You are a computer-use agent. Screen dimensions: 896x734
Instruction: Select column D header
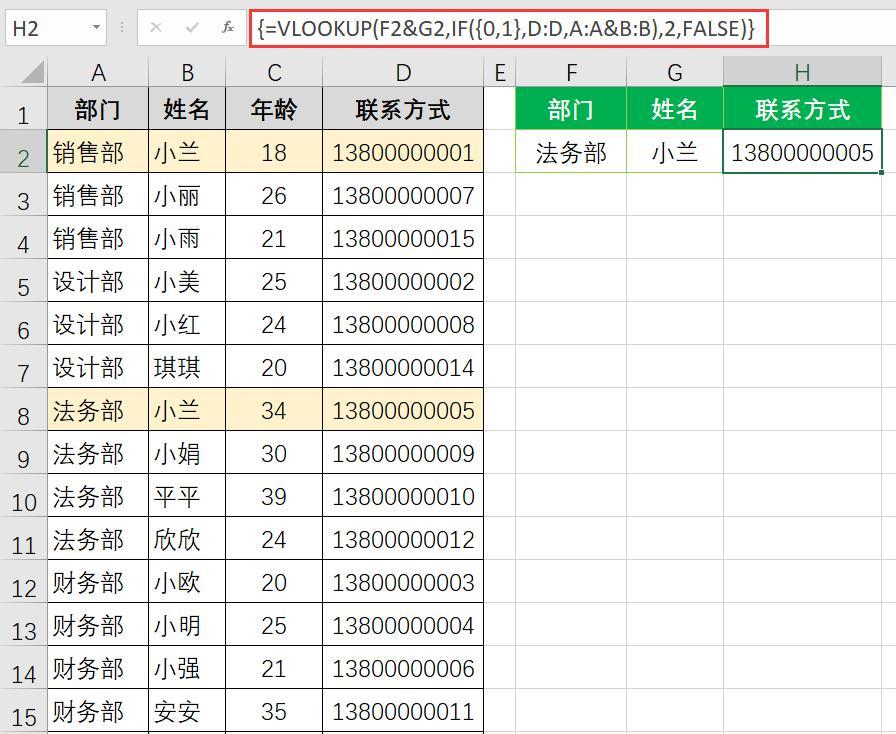pyautogui.click(x=403, y=72)
